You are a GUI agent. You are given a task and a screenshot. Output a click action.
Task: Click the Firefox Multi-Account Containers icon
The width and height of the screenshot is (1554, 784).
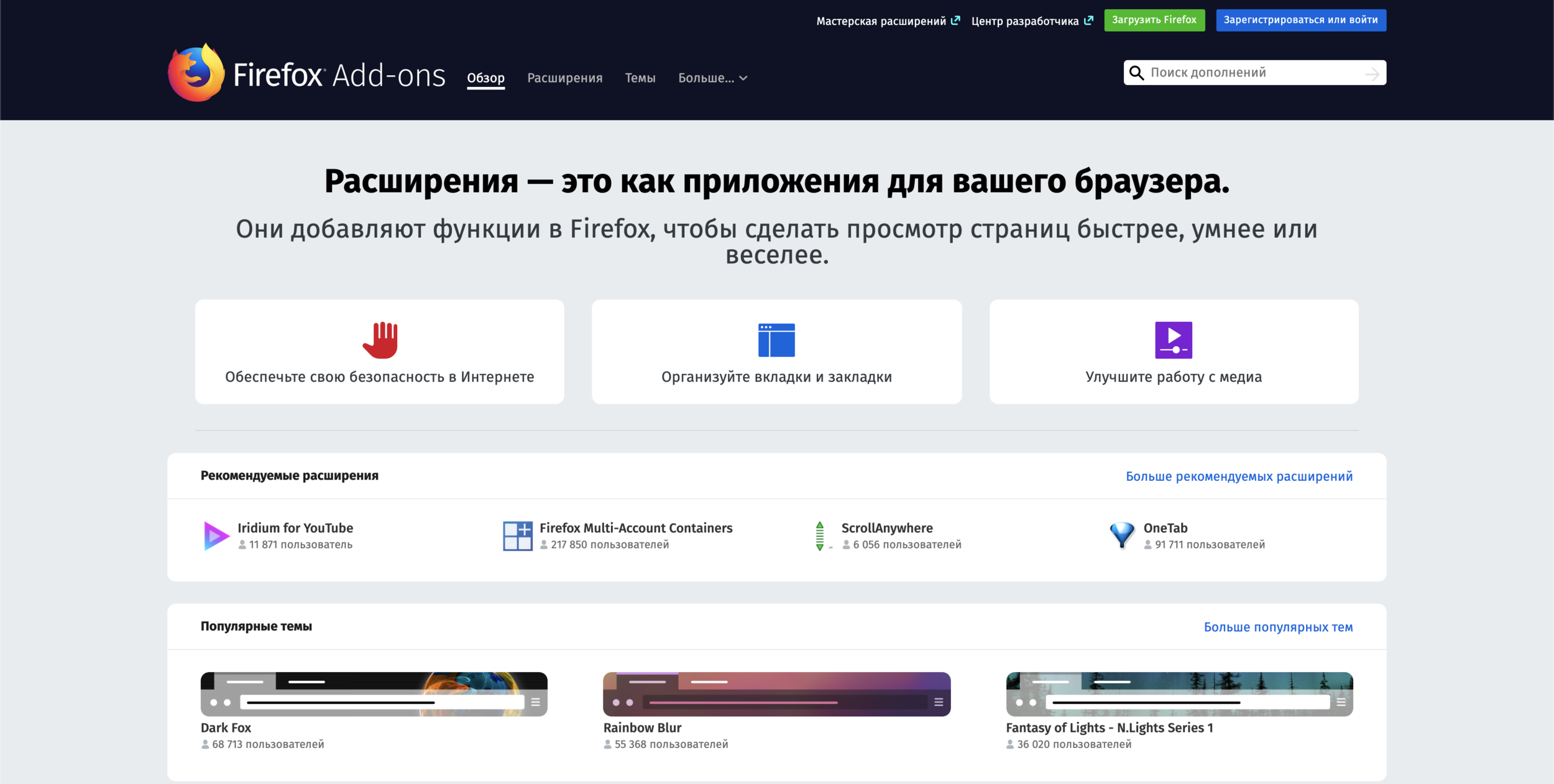517,536
